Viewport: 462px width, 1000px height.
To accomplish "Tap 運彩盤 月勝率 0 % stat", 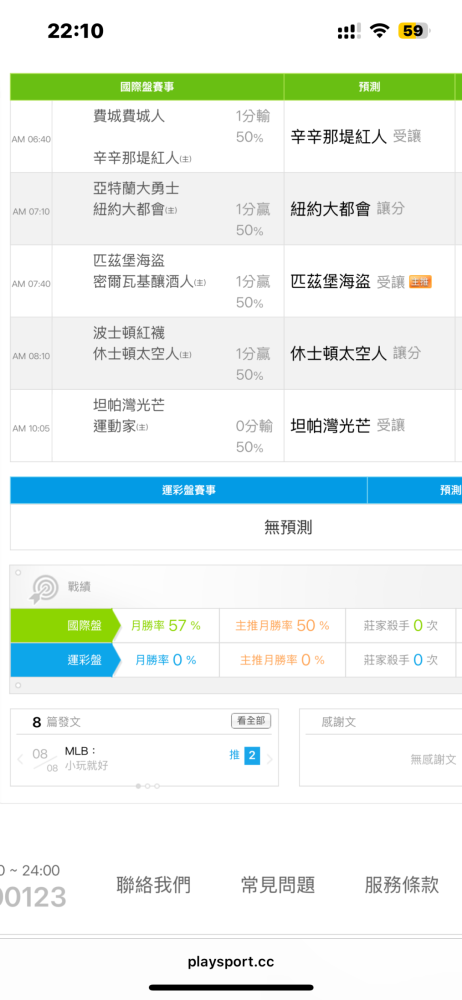I will 166,660.
